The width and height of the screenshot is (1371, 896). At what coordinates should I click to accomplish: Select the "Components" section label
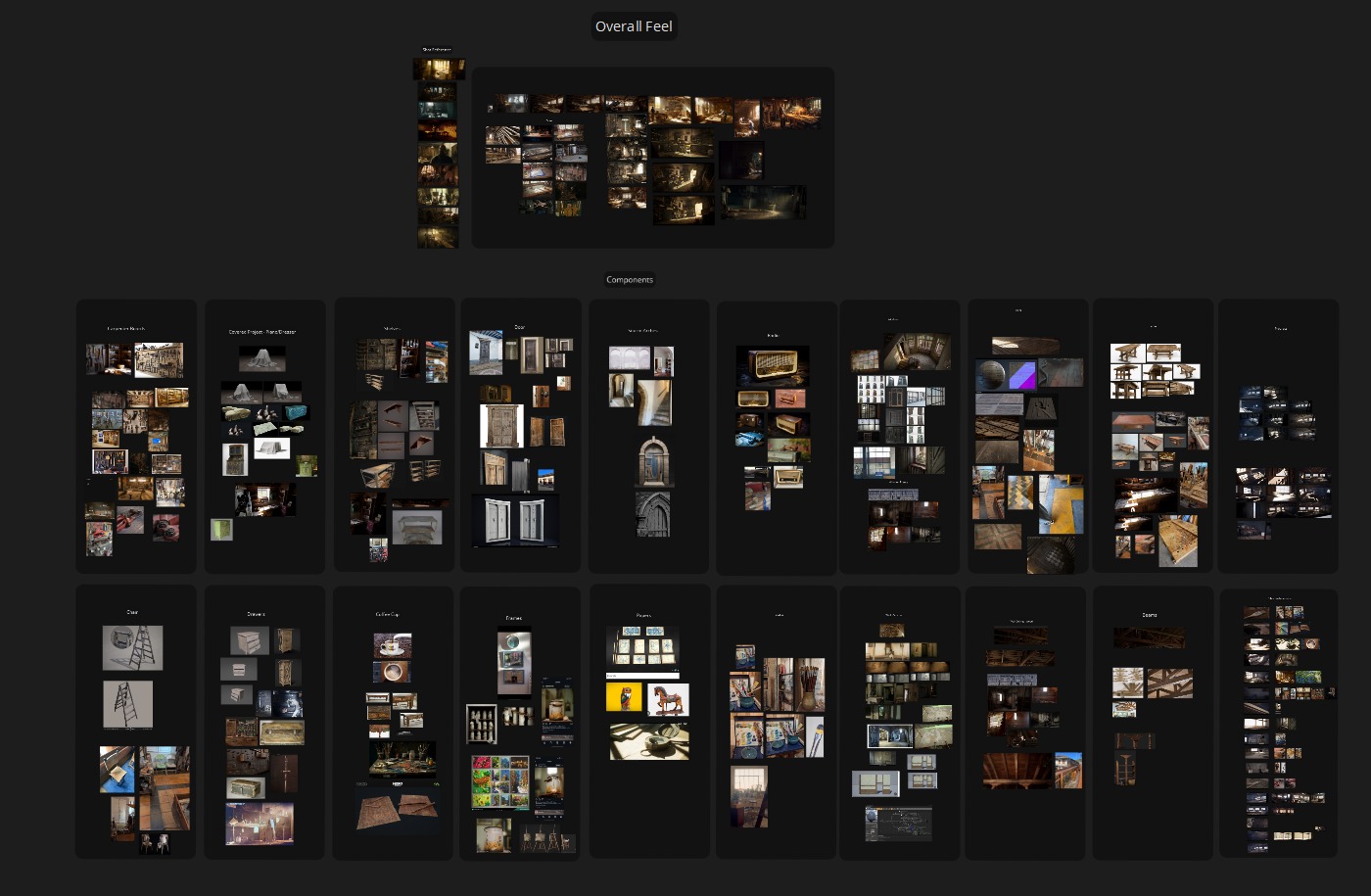[x=630, y=280]
